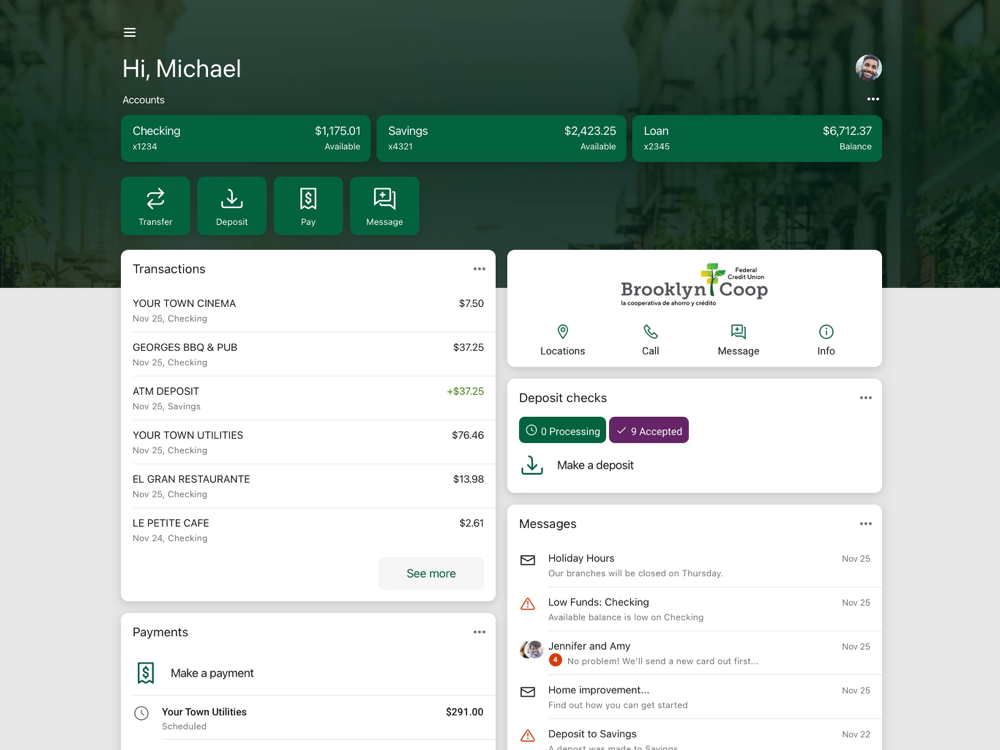Click Jennifer and Amy avatar

coord(531,649)
